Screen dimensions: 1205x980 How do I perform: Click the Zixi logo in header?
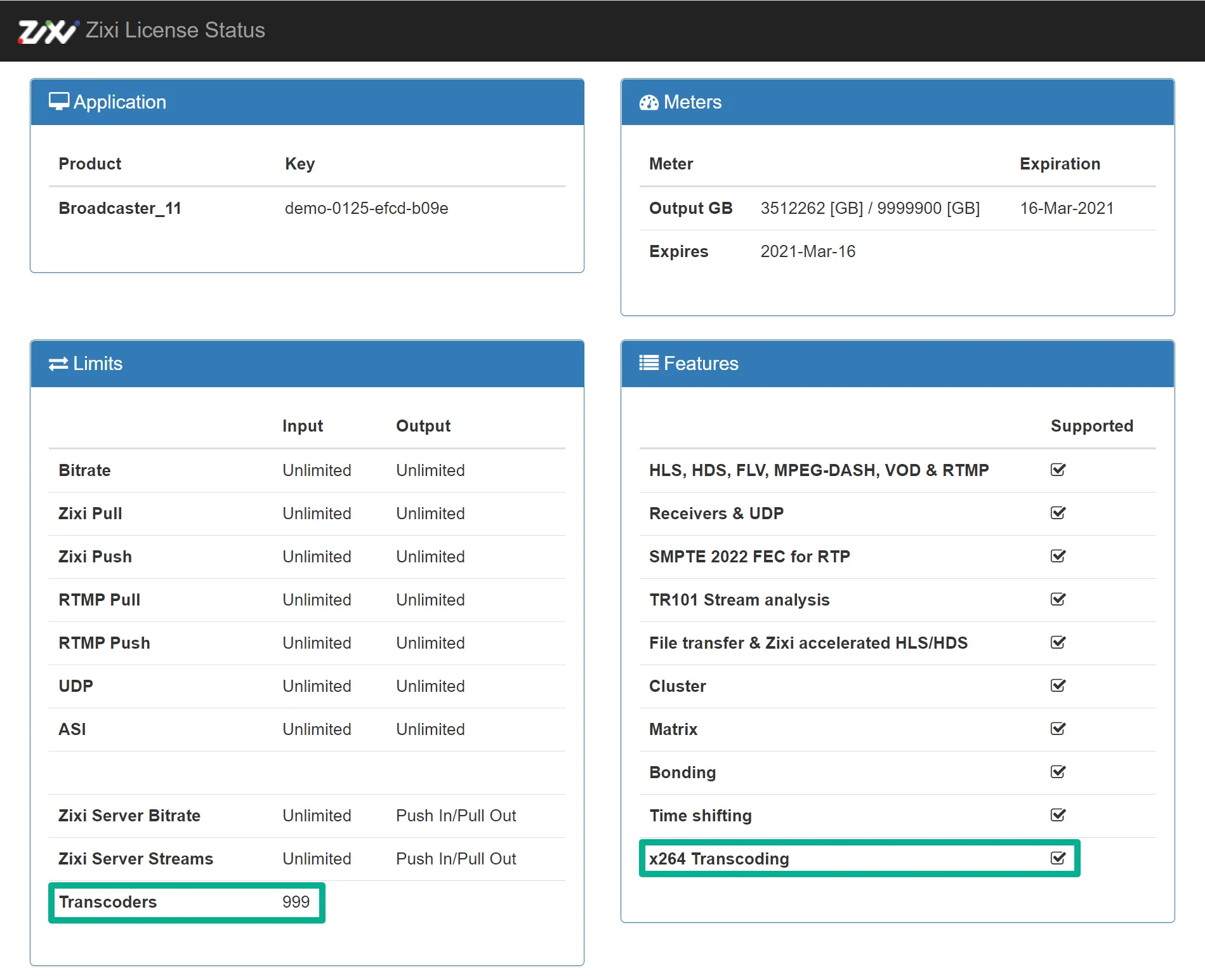47,31
